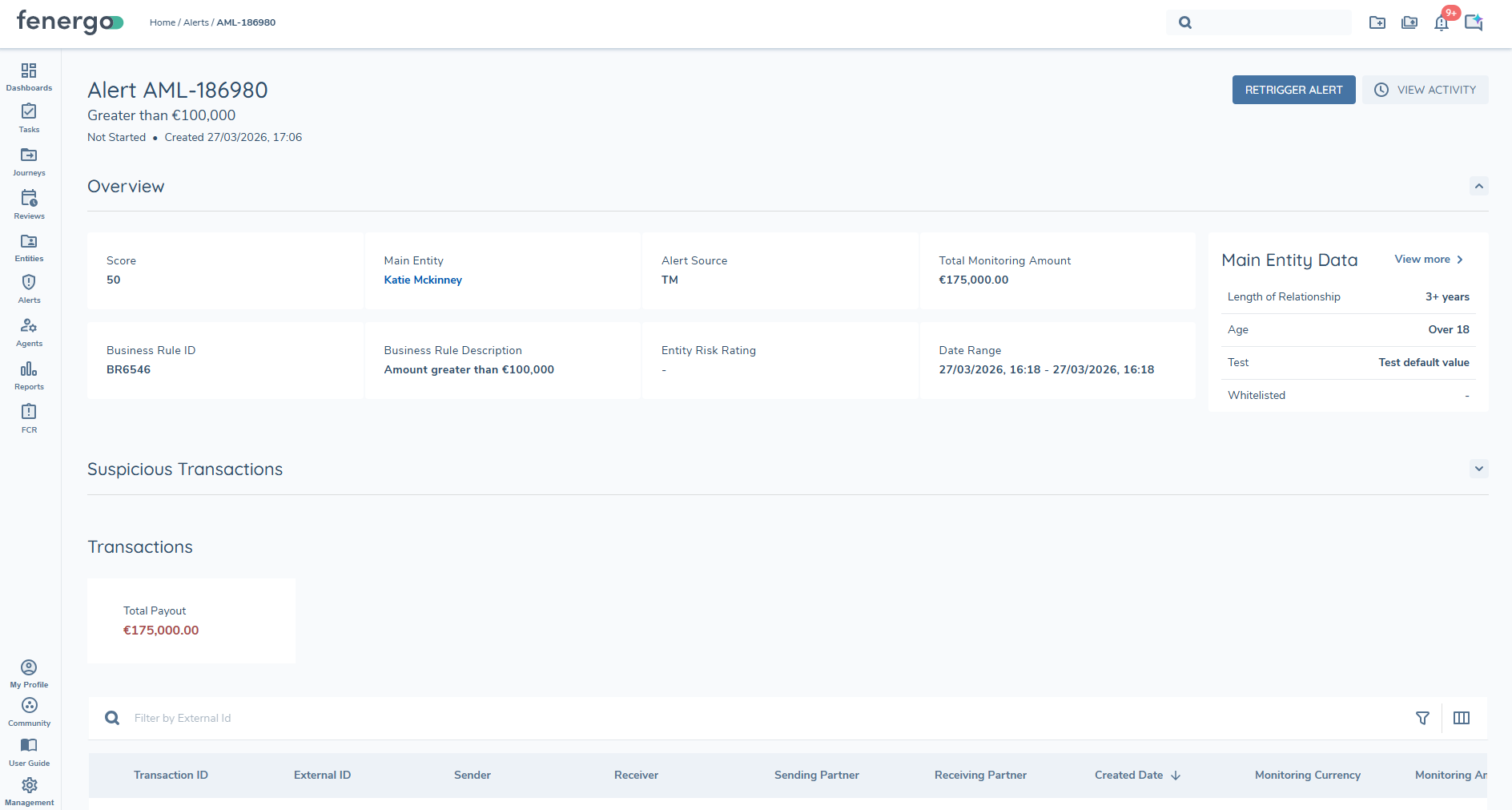Open View more in Main Entity Data
This screenshot has width=1512, height=810.
pos(1429,259)
